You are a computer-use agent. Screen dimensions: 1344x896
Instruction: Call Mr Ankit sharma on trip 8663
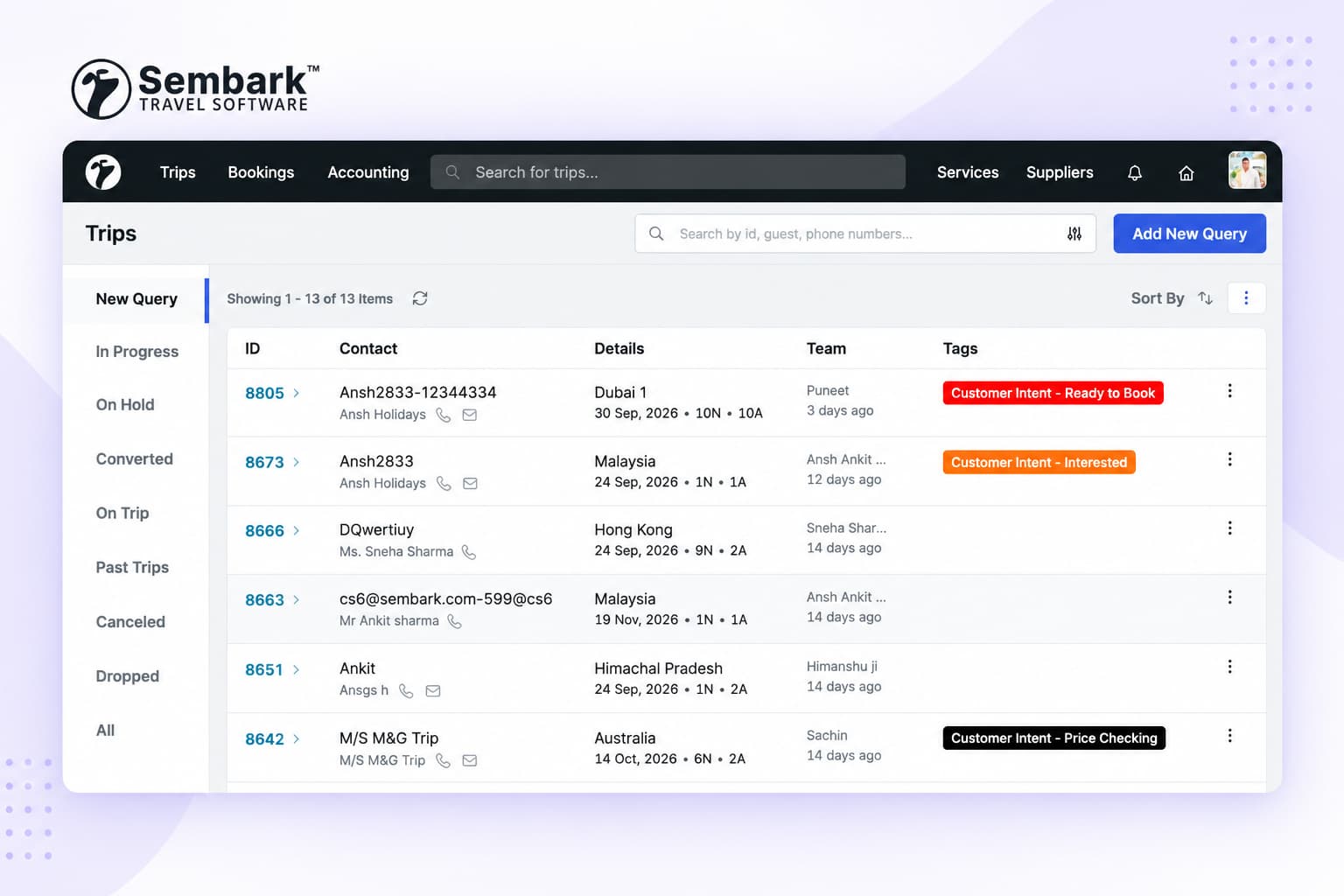(x=454, y=621)
